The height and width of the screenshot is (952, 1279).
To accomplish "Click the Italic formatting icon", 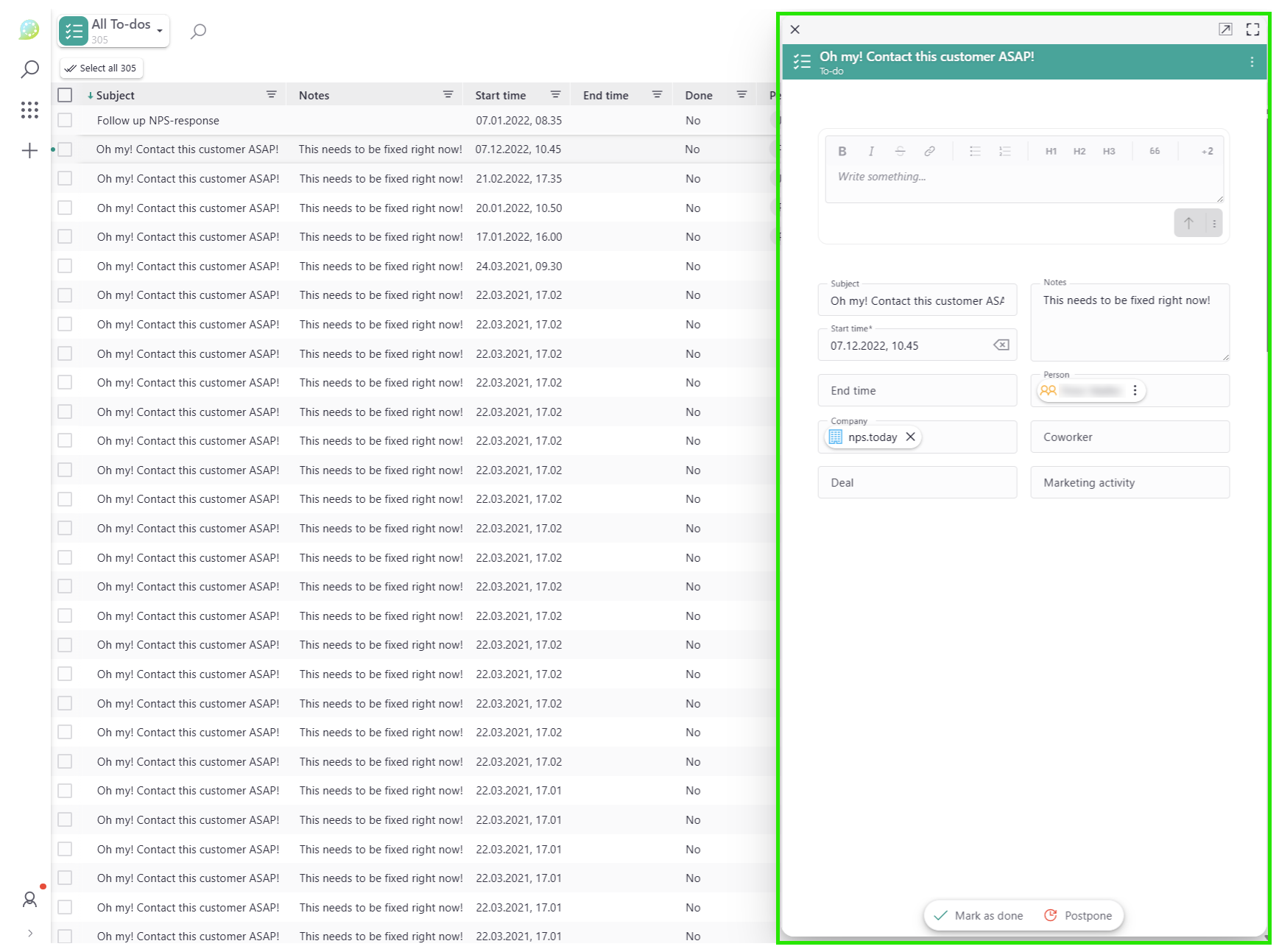I will pyautogui.click(x=870, y=151).
